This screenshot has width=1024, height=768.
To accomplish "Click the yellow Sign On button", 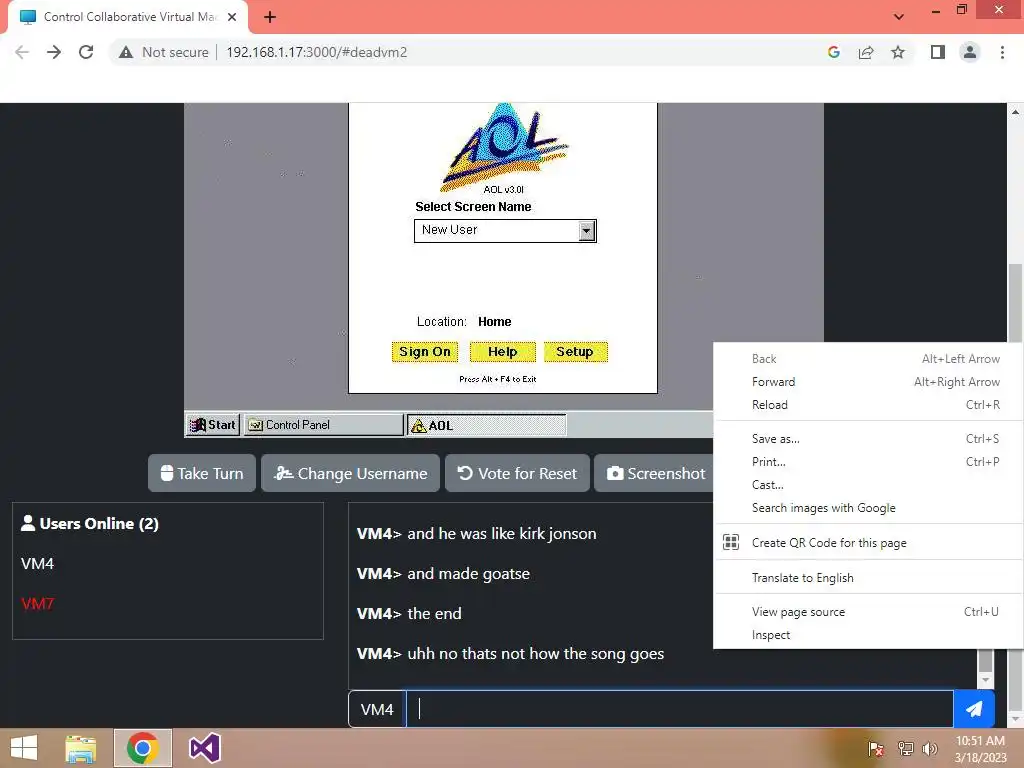I will click(x=424, y=351).
